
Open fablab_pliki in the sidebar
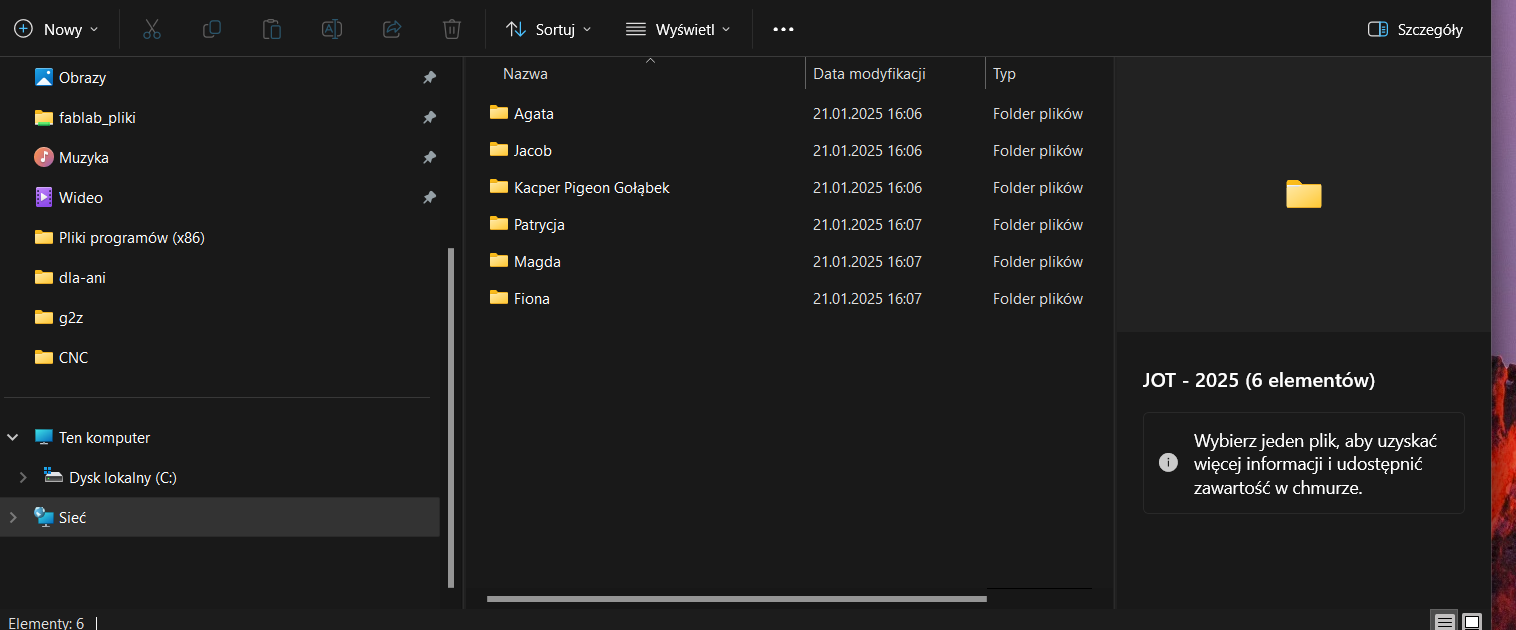[x=97, y=118]
